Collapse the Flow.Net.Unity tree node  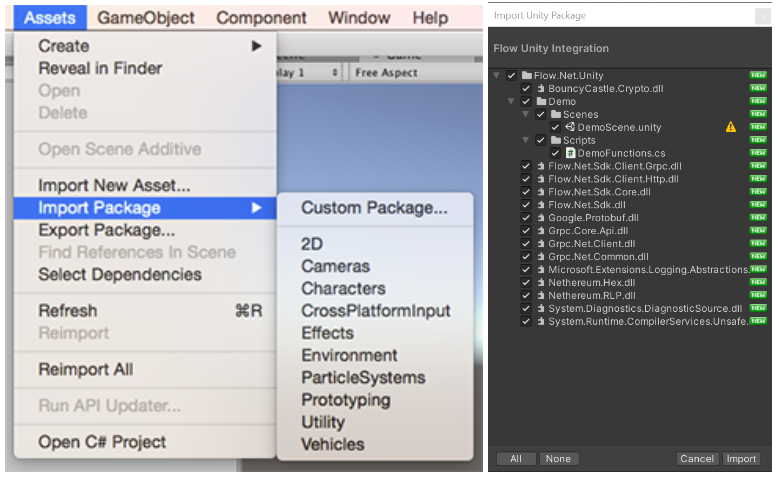(x=496, y=76)
